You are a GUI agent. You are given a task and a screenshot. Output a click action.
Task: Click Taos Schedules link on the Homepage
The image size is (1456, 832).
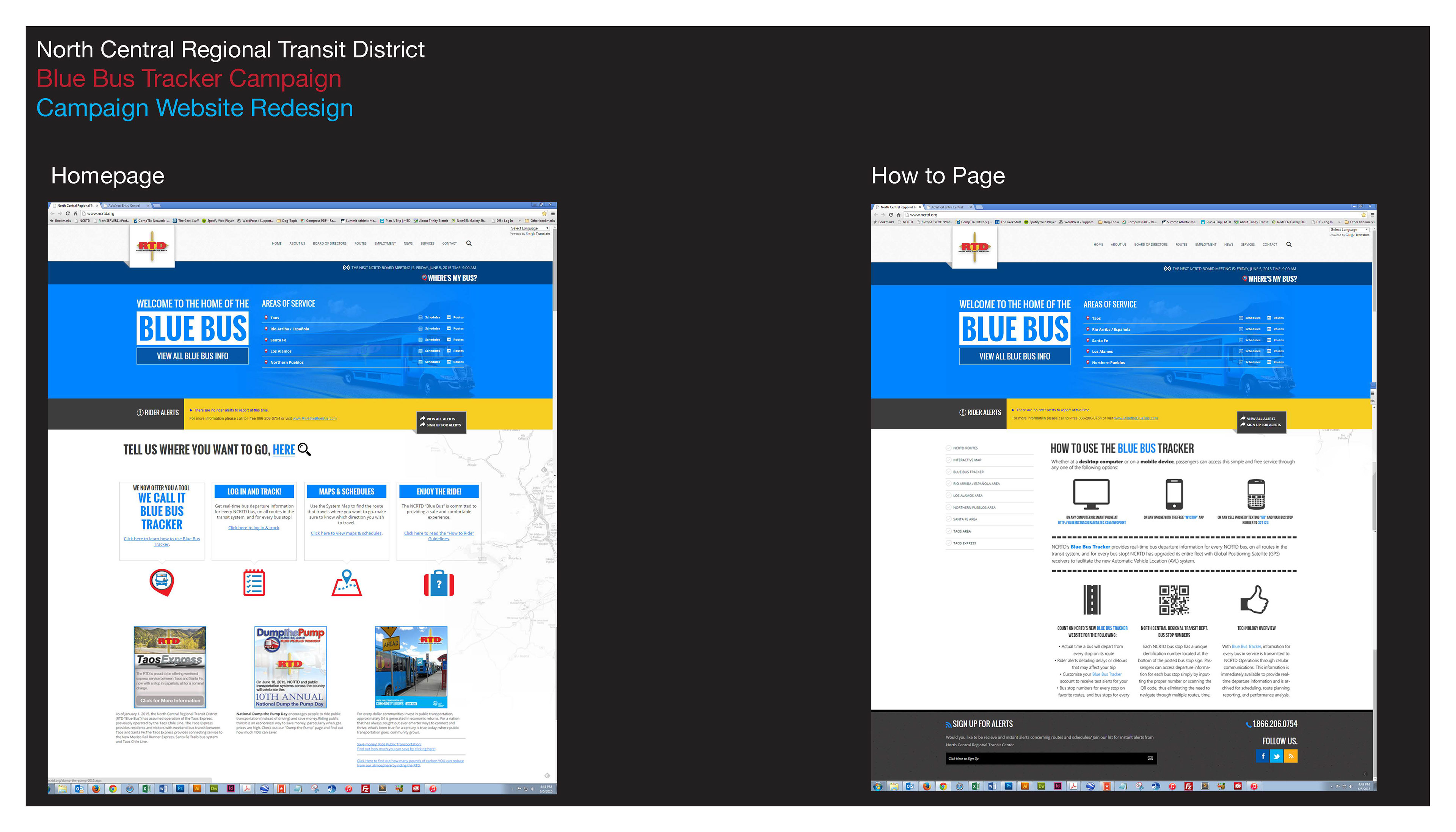429,318
